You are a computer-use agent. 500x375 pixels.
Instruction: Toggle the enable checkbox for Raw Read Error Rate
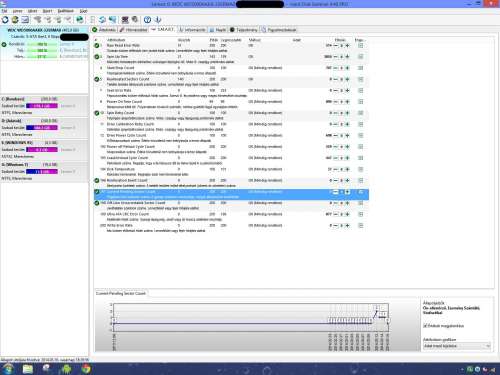[x=361, y=45]
